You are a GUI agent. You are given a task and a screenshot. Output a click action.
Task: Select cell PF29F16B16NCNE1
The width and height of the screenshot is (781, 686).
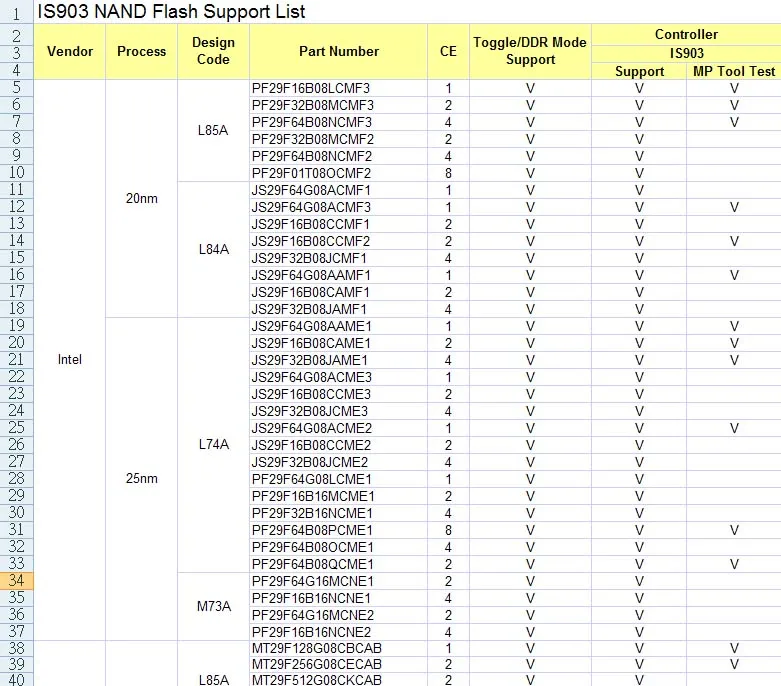point(338,598)
